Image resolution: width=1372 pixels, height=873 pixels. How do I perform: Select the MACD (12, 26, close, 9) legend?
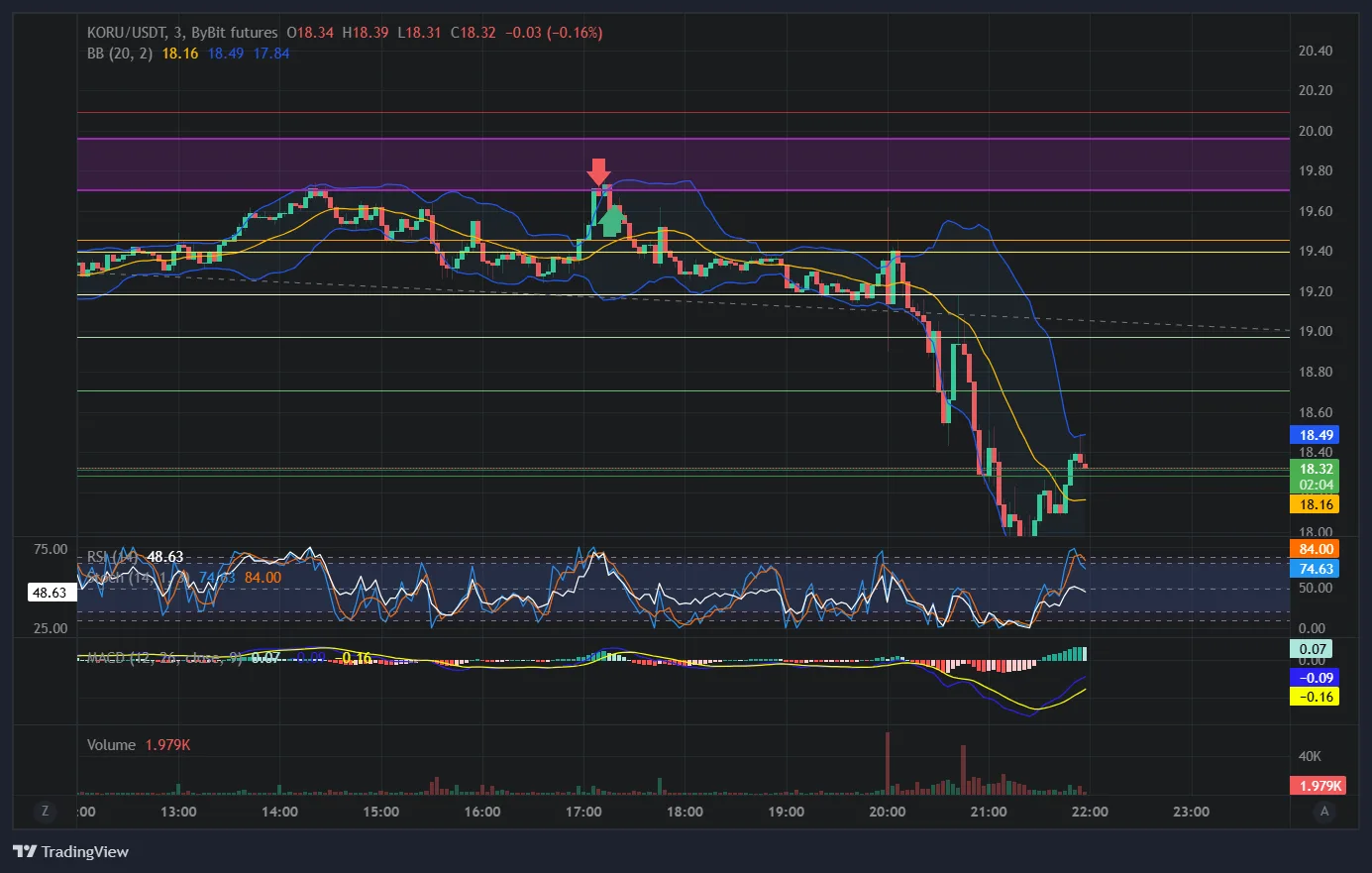[164, 658]
